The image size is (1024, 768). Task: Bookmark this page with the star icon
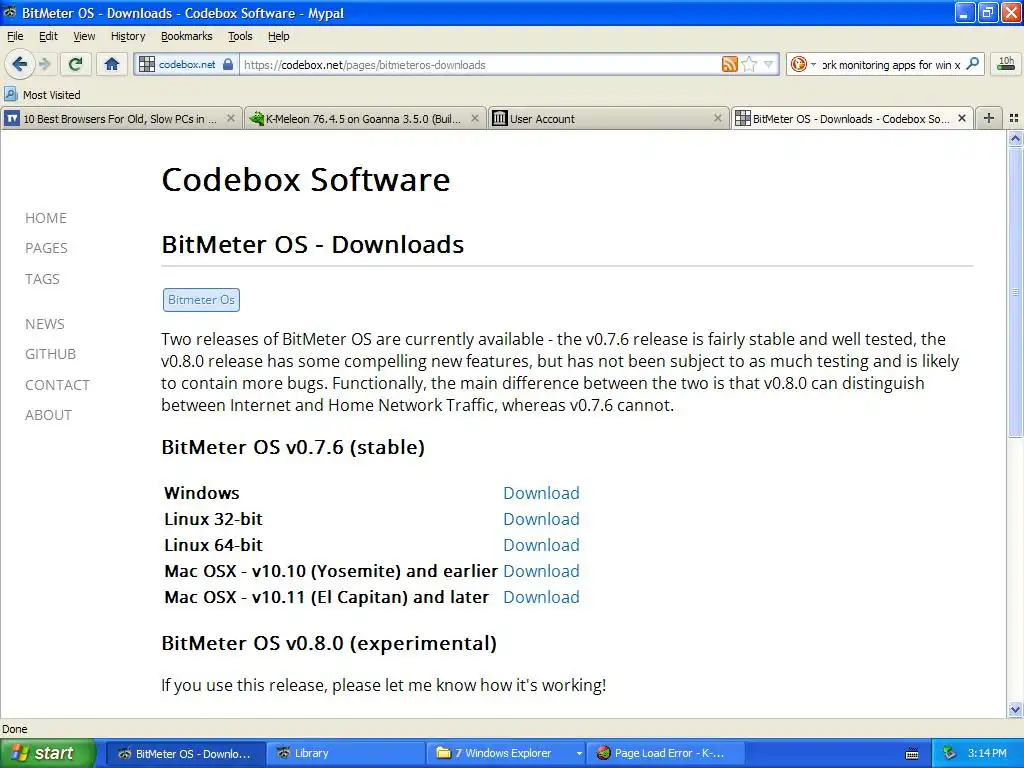750,64
